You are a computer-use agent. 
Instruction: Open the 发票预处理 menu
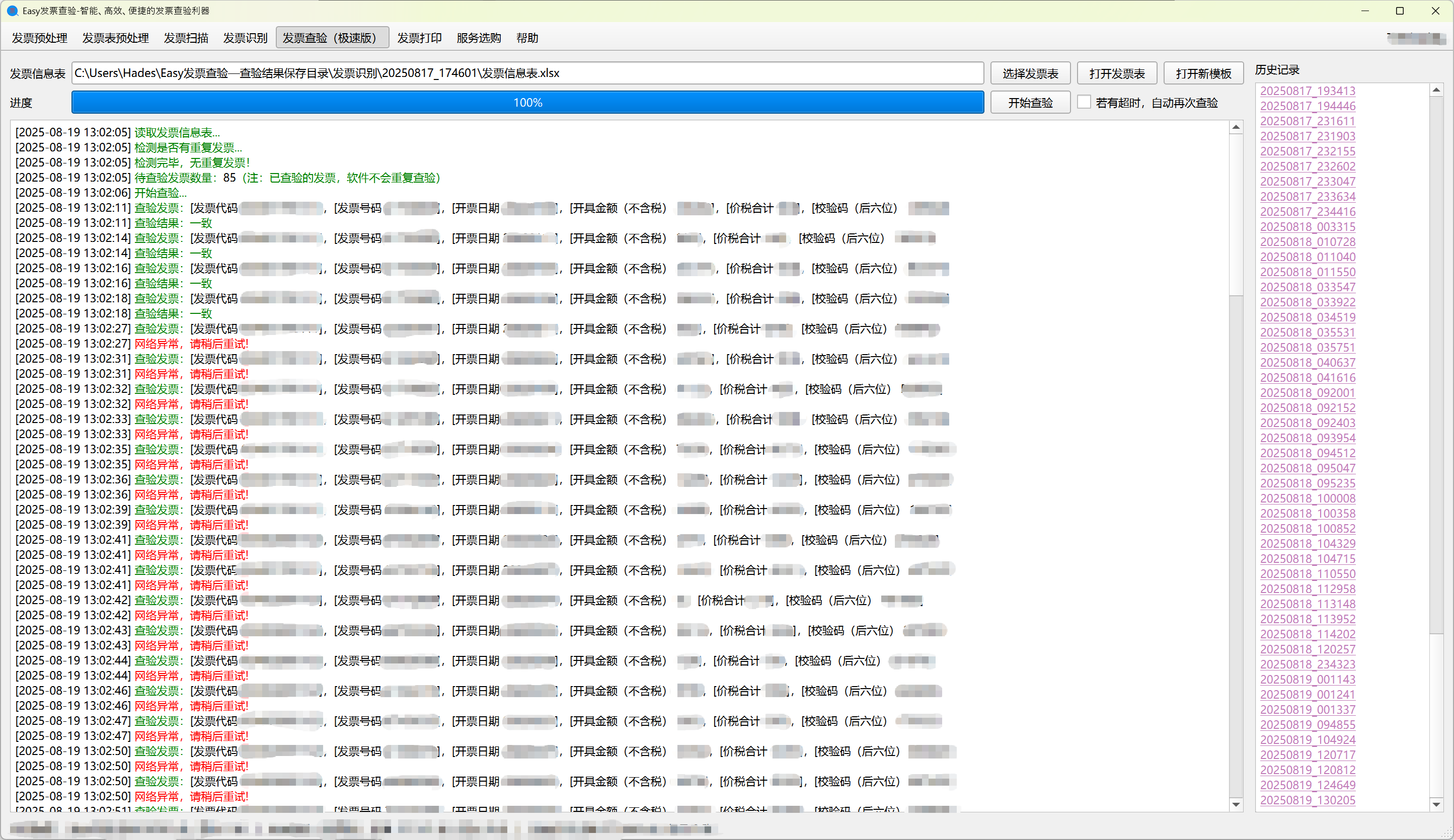click(39, 38)
